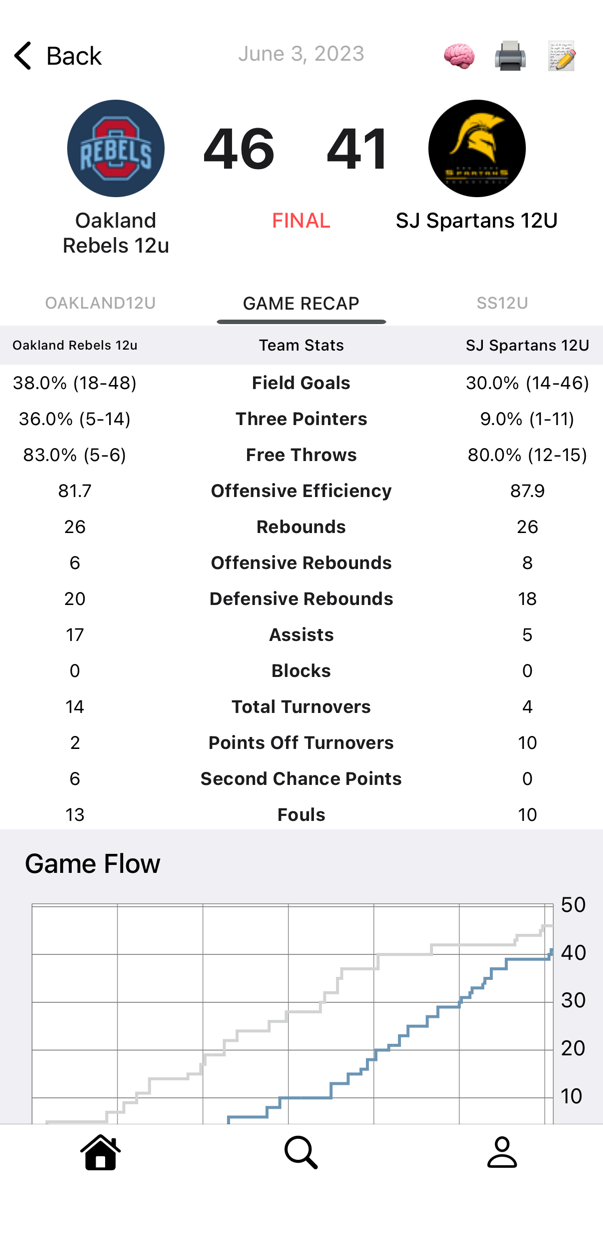Viewport: 603px width, 1249px height.
Task: Tap the SJ Spartans team logo
Action: (477, 148)
